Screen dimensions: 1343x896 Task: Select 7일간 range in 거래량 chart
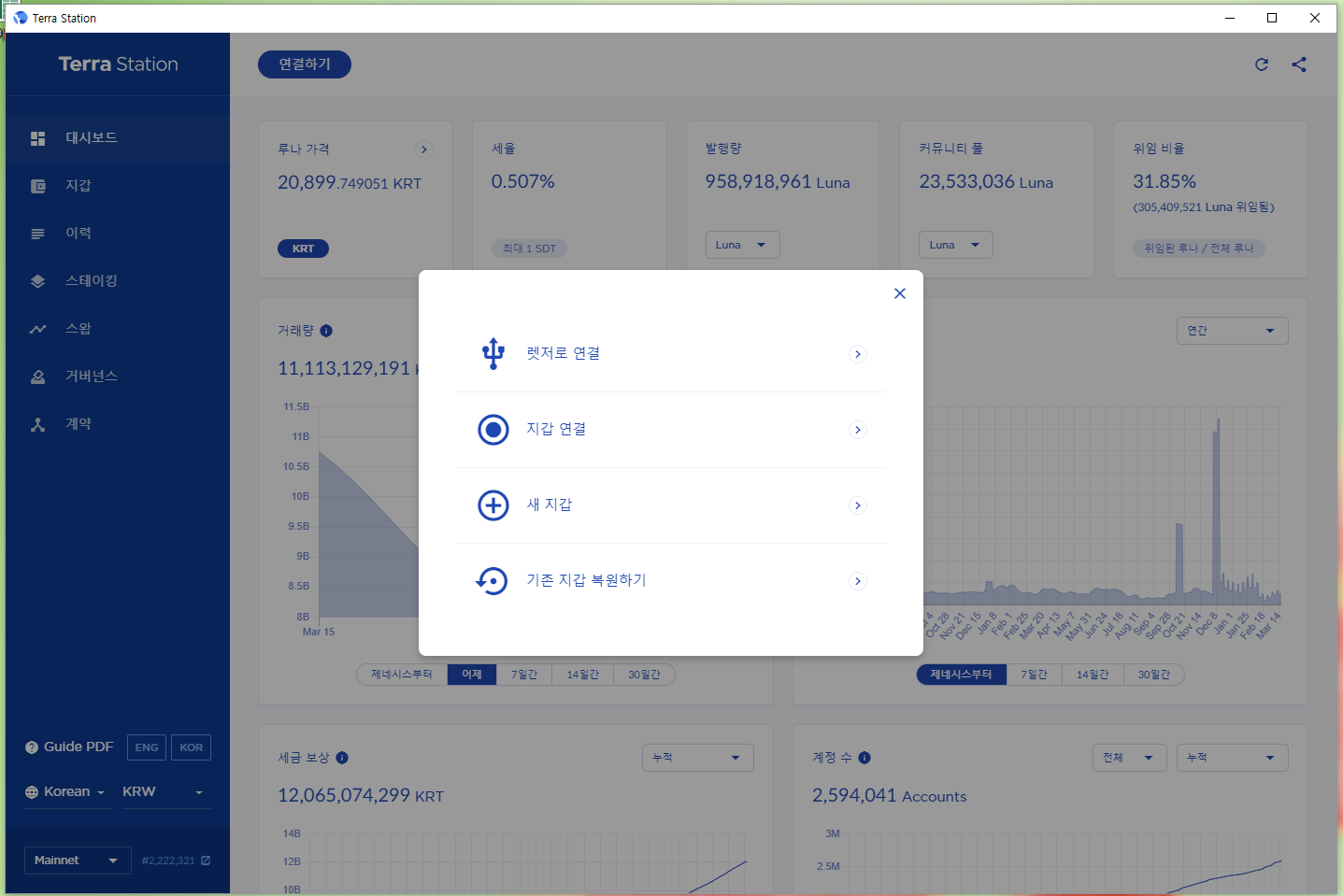click(x=524, y=675)
